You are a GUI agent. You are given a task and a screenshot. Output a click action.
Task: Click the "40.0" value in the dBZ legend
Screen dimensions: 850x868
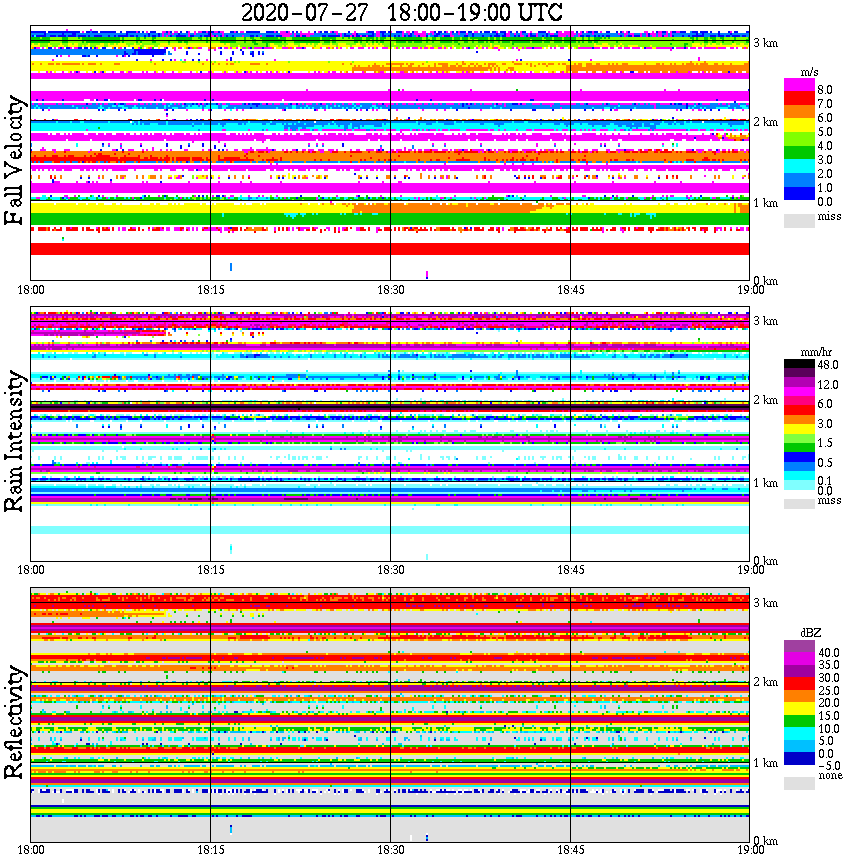coord(829,653)
